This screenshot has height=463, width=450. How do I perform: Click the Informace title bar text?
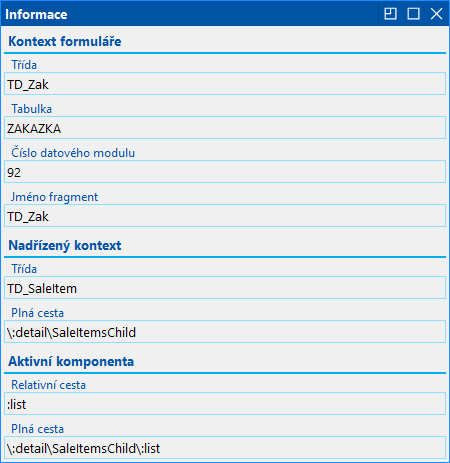click(36, 14)
